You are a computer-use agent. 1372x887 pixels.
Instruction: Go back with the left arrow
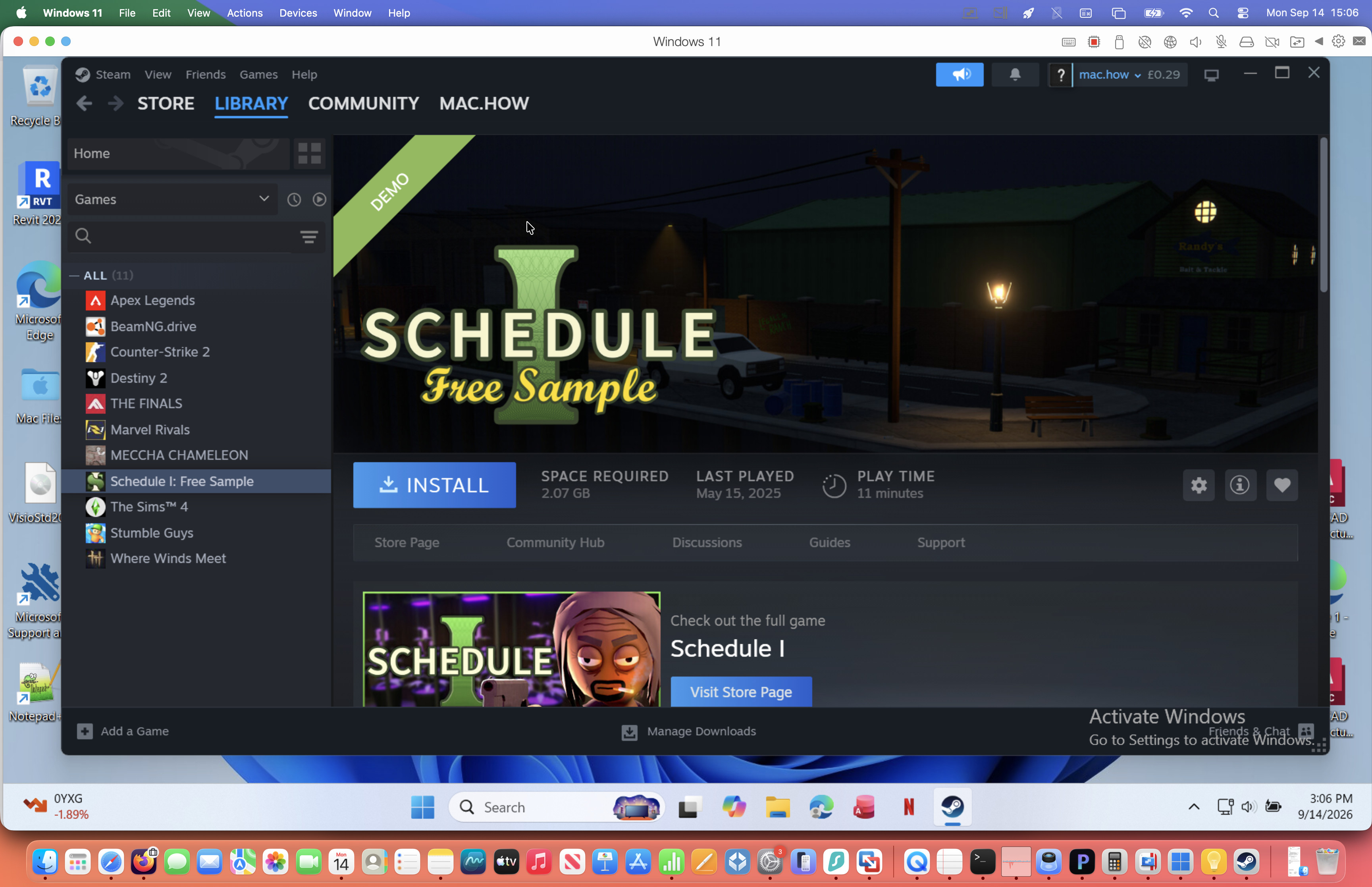(x=84, y=103)
